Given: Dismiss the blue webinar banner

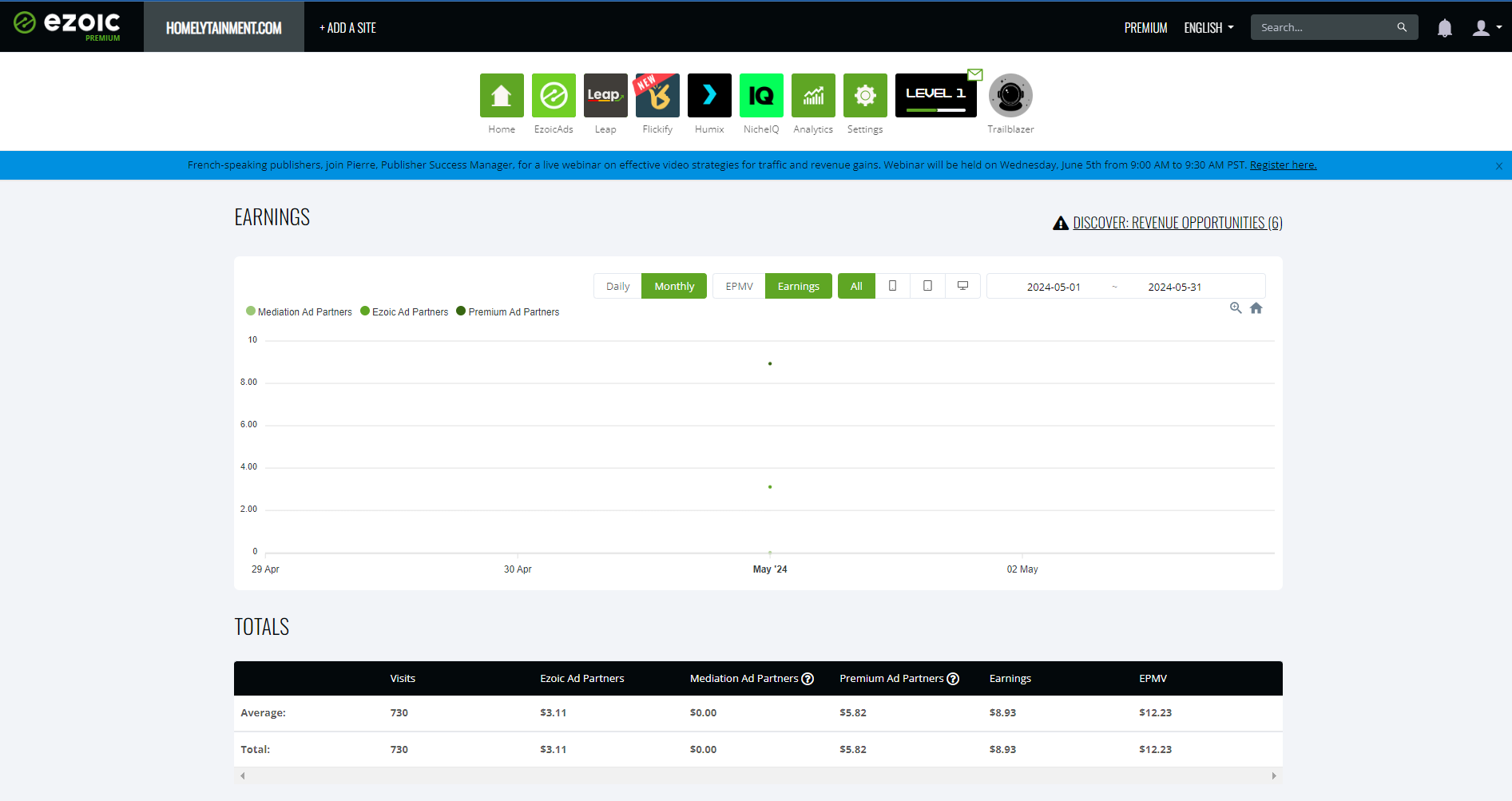Looking at the screenshot, I should 1499,166.
